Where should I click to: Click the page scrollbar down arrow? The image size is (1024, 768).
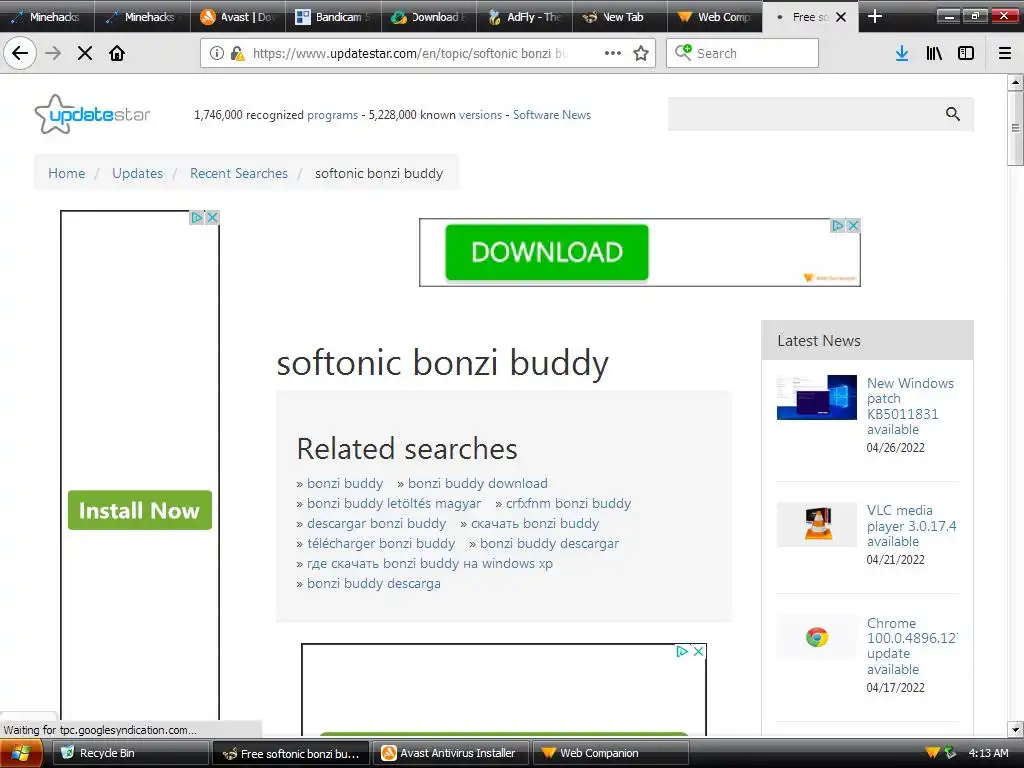click(x=1015, y=729)
